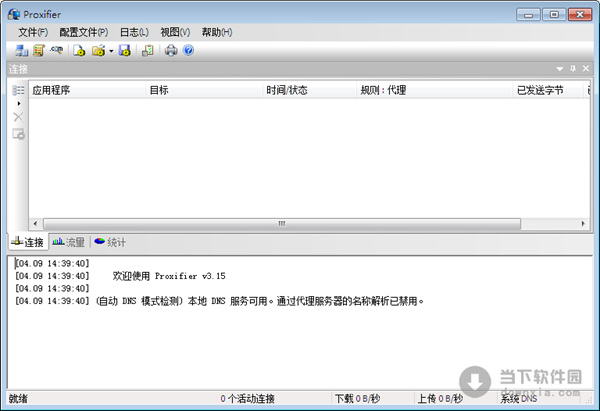Open help via the blue question icon

tap(188, 50)
